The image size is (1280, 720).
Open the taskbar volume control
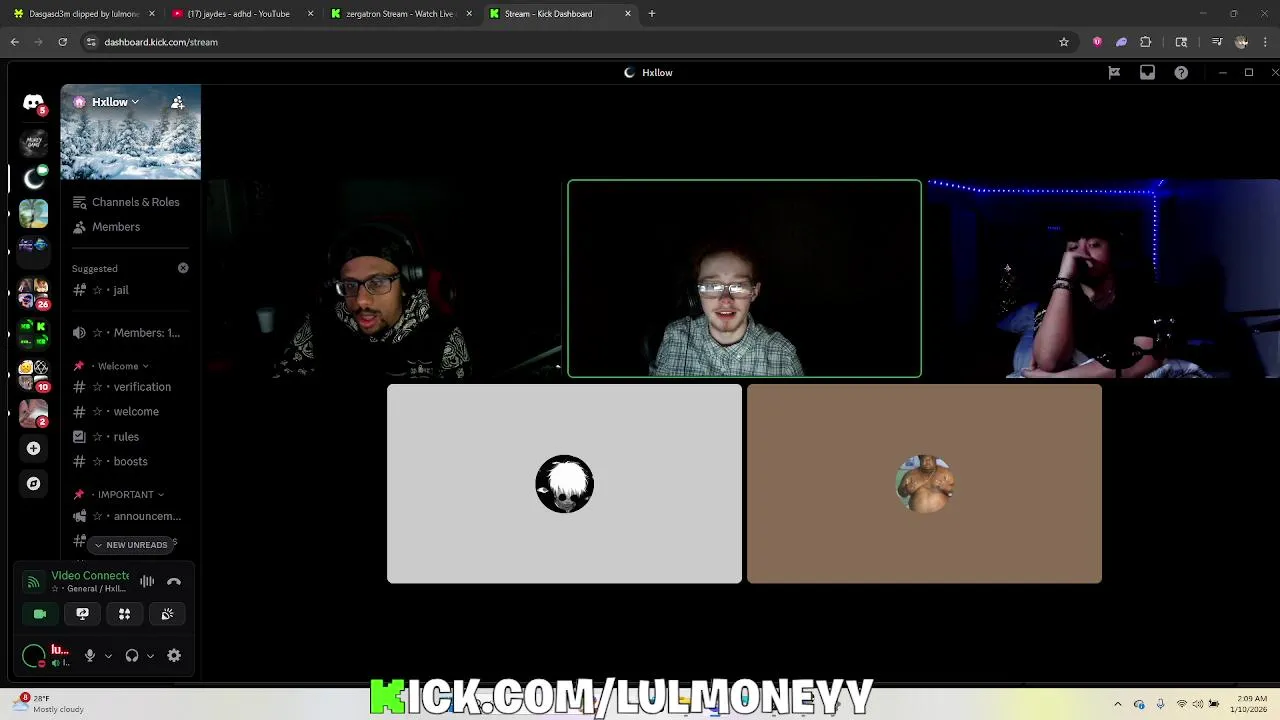(x=1197, y=704)
